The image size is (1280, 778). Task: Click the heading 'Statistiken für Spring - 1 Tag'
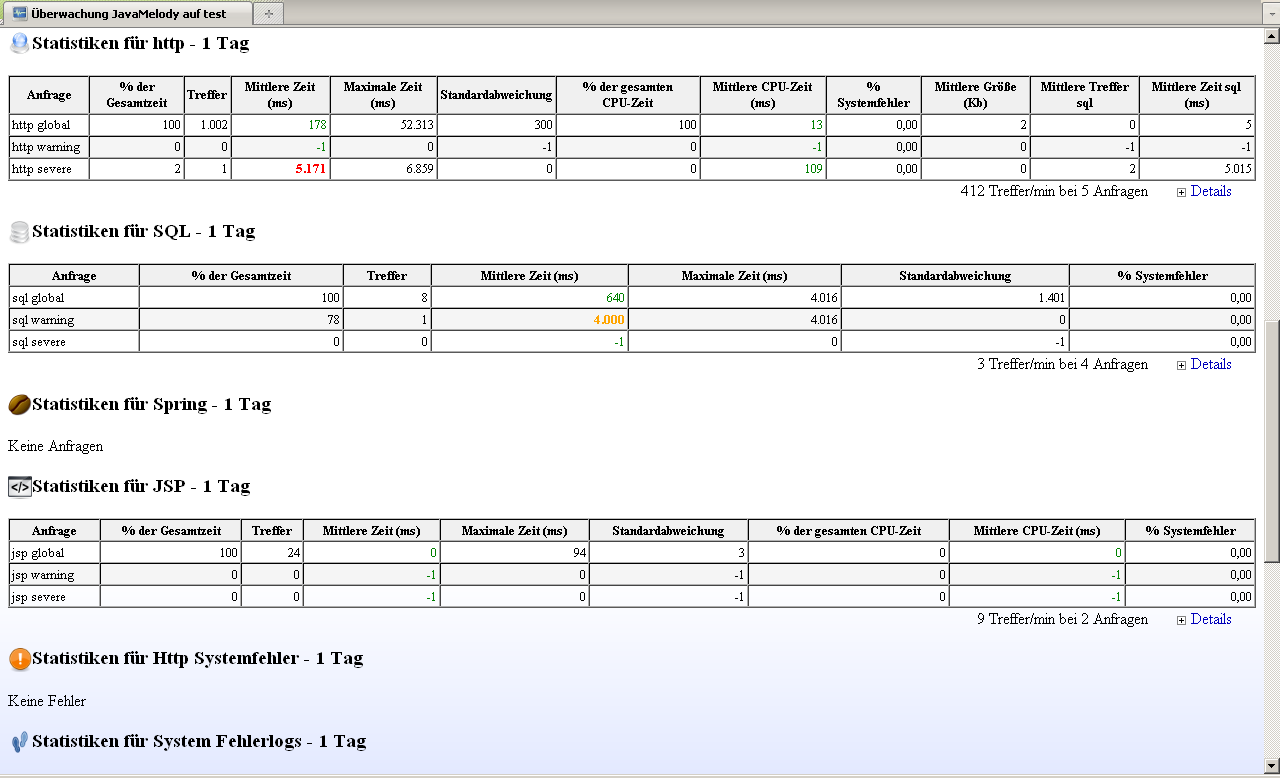152,404
